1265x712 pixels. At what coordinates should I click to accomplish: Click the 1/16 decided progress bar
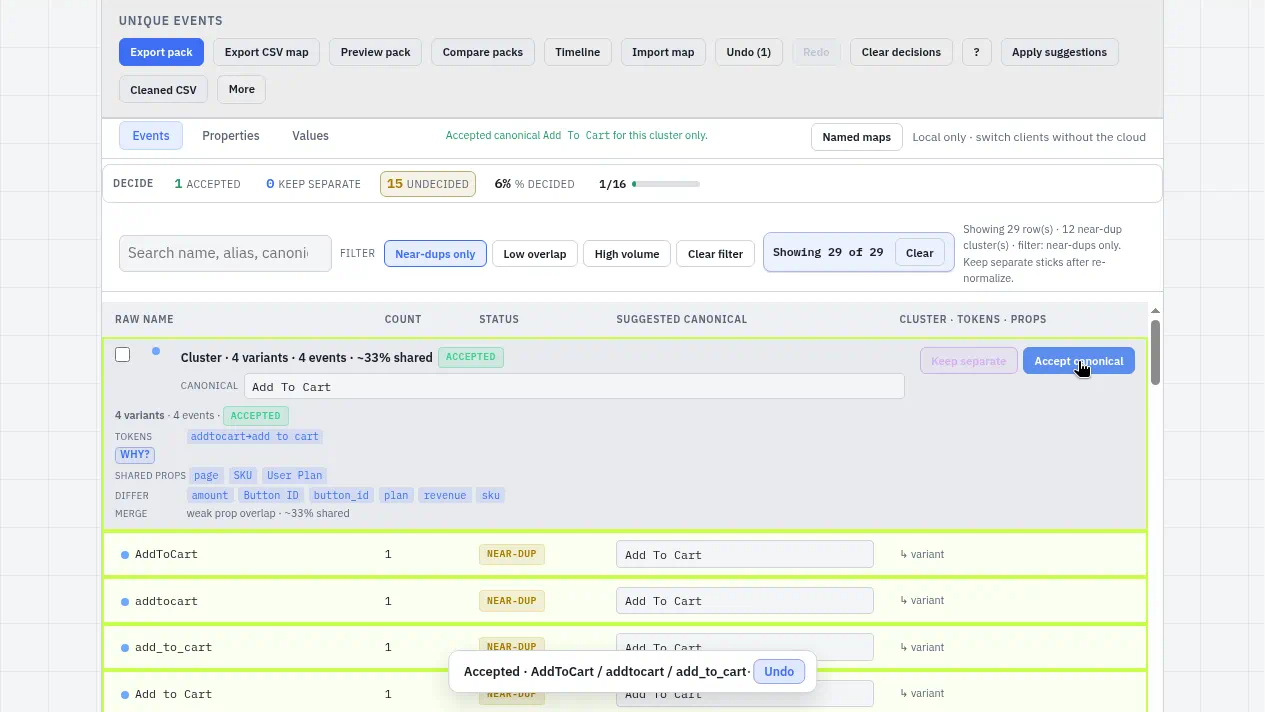click(666, 184)
